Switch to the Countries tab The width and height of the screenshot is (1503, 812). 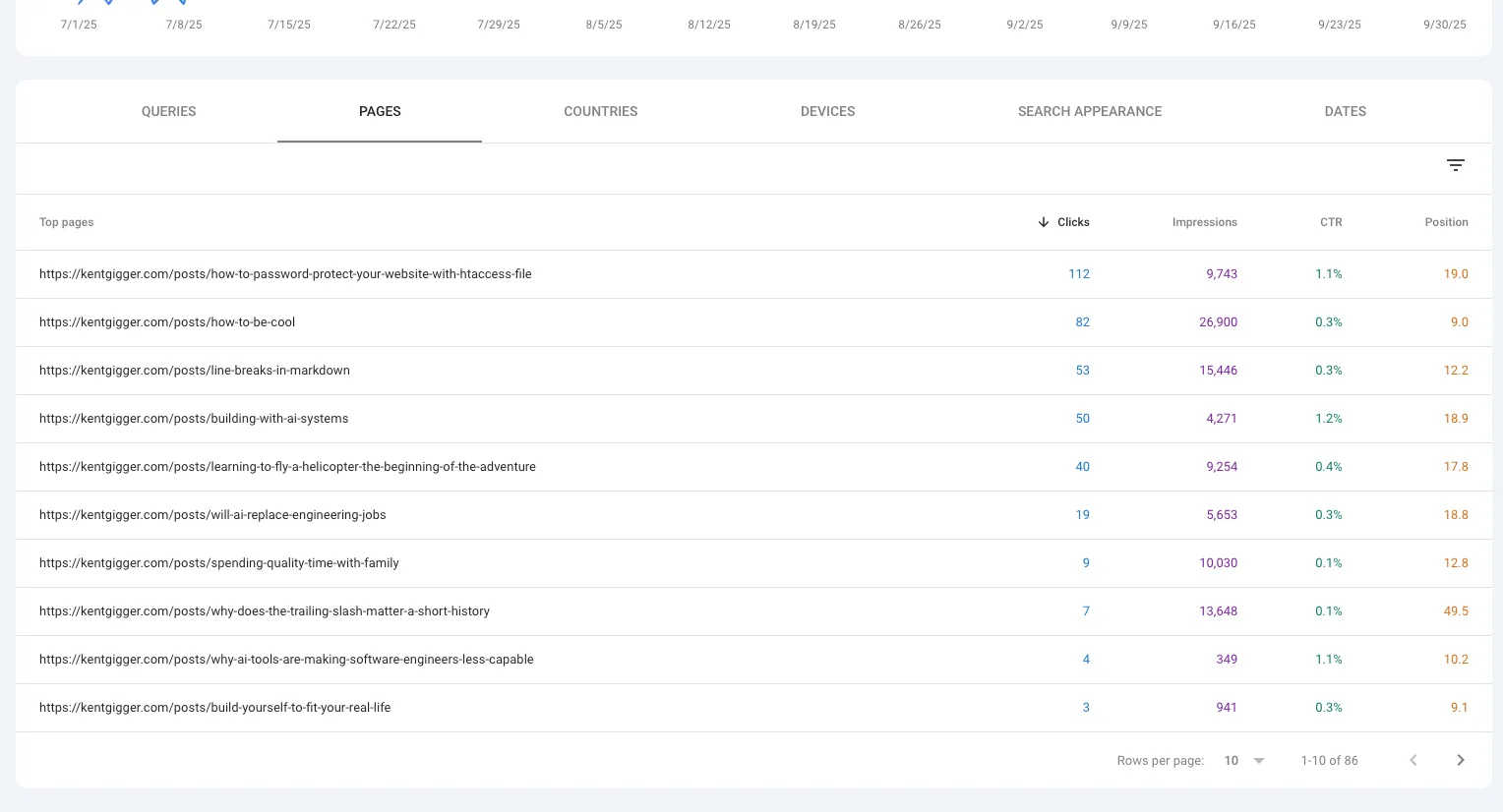(600, 111)
